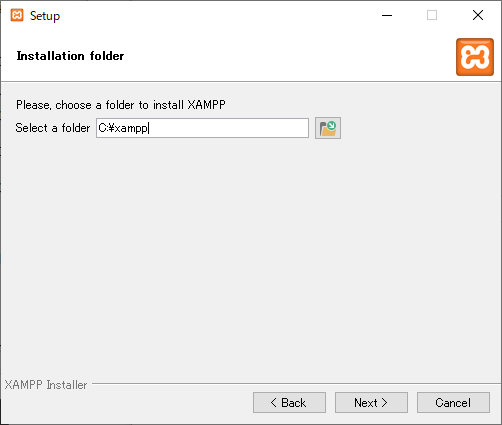Click the "XAMPP Installer" footer label
The height and width of the screenshot is (425, 502).
pyautogui.click(x=46, y=385)
